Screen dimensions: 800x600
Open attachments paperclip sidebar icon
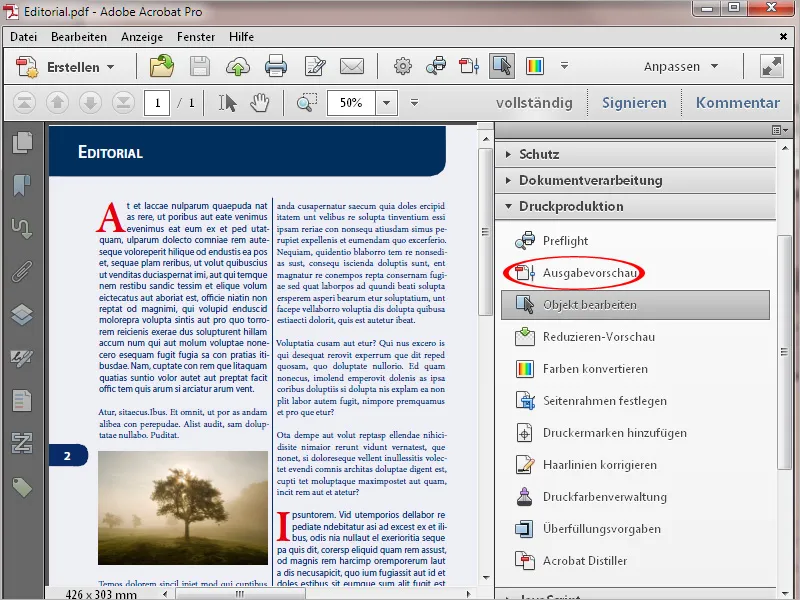[22, 271]
